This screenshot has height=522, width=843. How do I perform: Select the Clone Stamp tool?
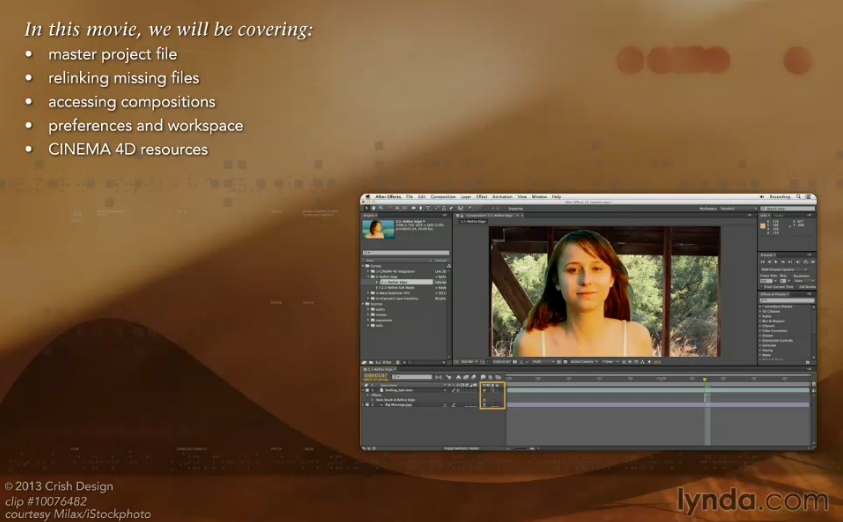click(444, 208)
